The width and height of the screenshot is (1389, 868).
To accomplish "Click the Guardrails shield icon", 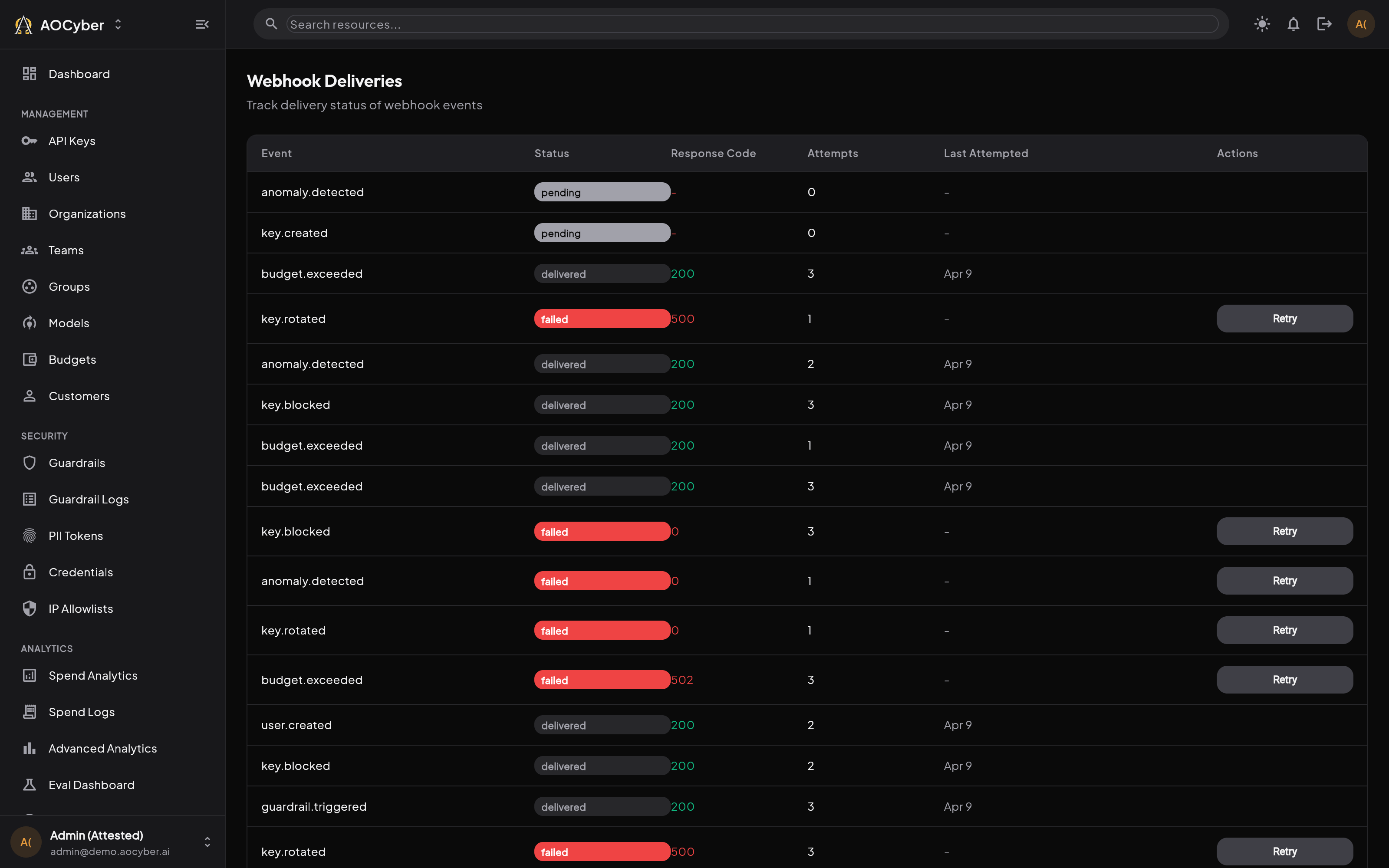I will point(29,463).
